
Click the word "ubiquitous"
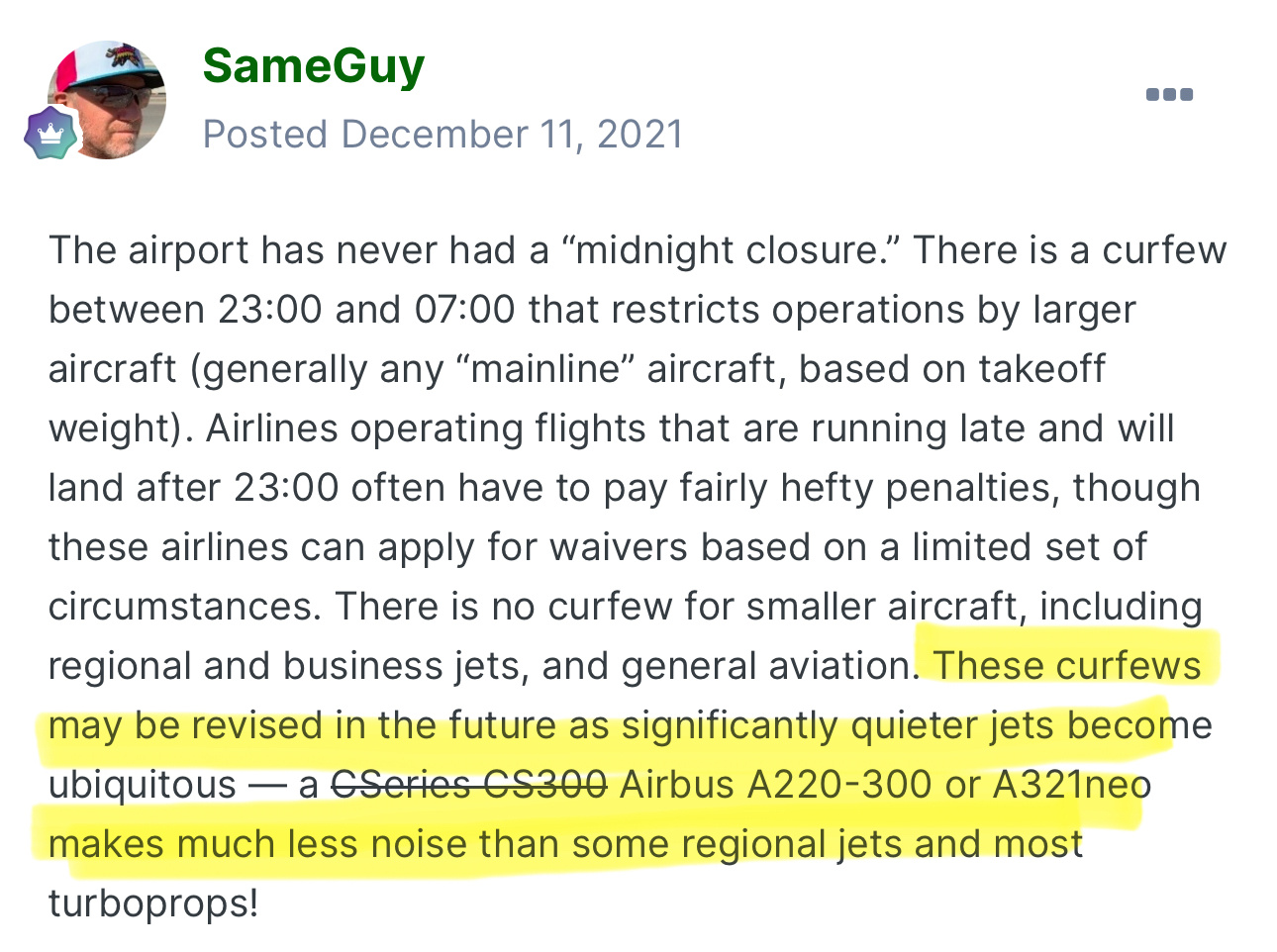pos(143,785)
